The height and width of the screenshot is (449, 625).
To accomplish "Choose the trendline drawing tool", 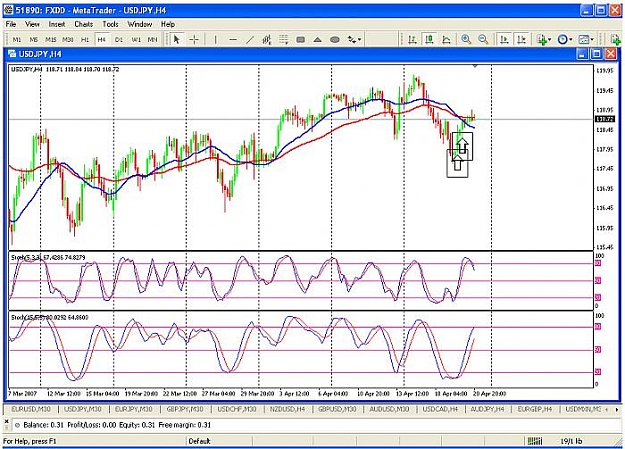I will [250, 39].
